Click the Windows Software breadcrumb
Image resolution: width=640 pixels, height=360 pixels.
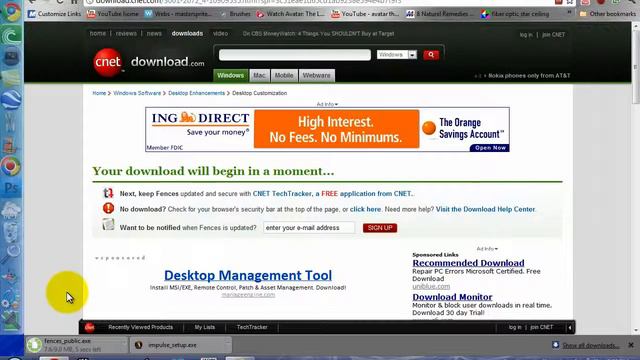(x=137, y=93)
